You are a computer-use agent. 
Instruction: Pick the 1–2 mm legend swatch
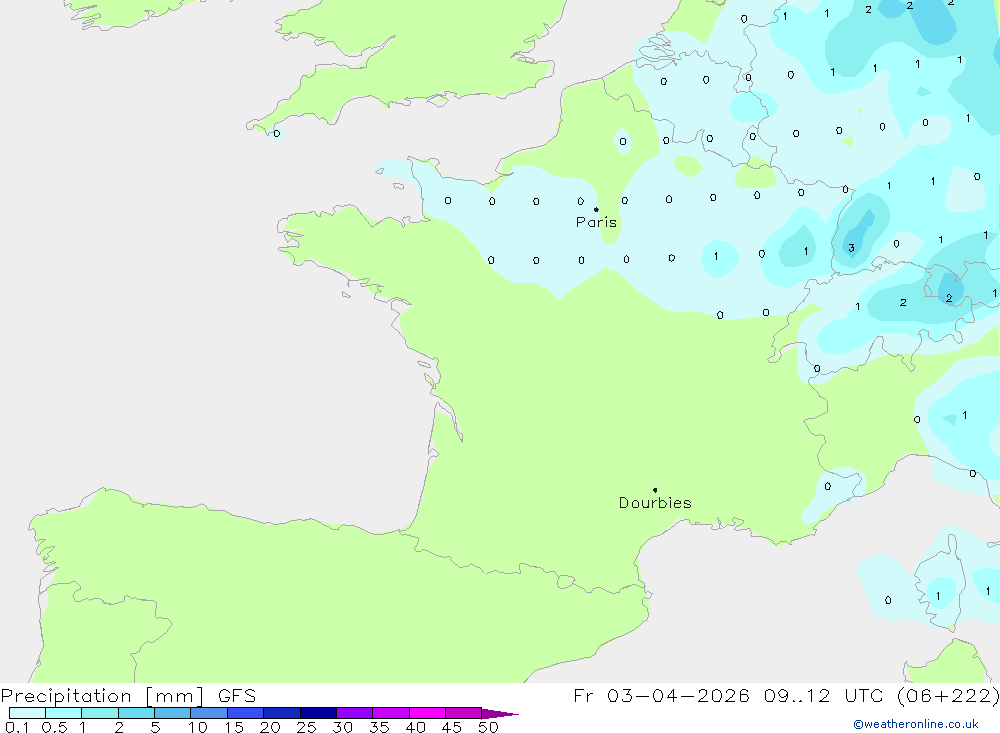pos(100,713)
